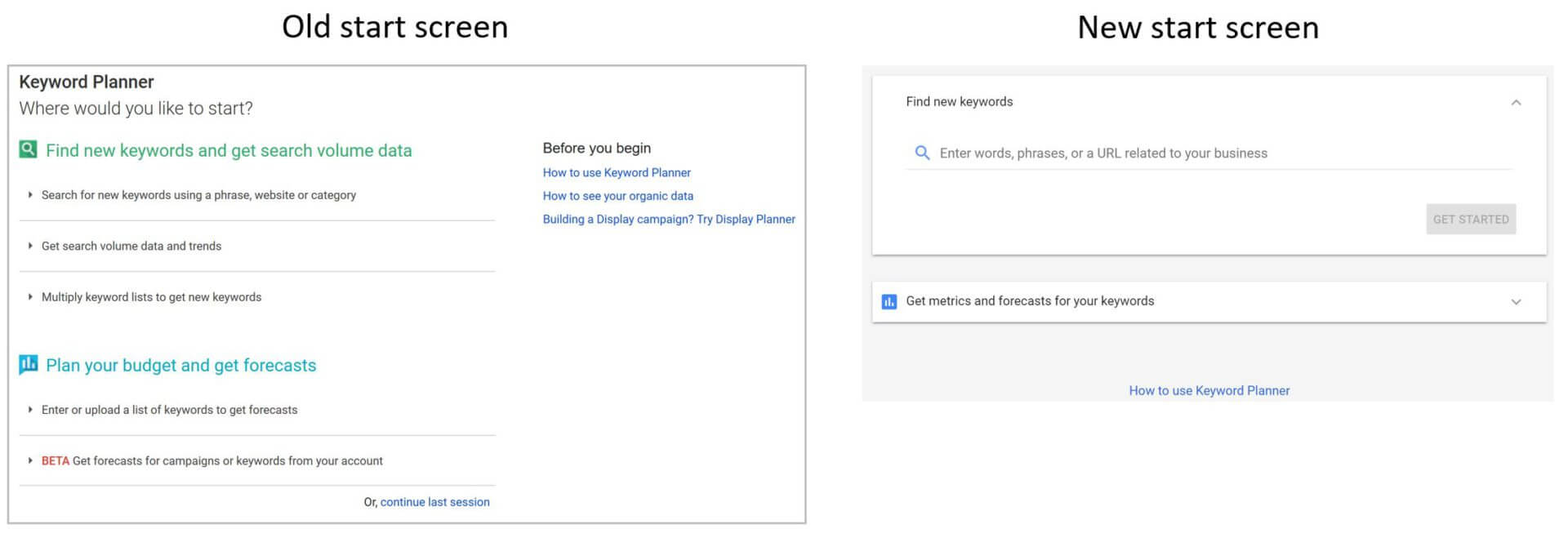Click 'Plan your budget and get forecasts' heading
This screenshot has height=542, width=1568.
coord(181,365)
